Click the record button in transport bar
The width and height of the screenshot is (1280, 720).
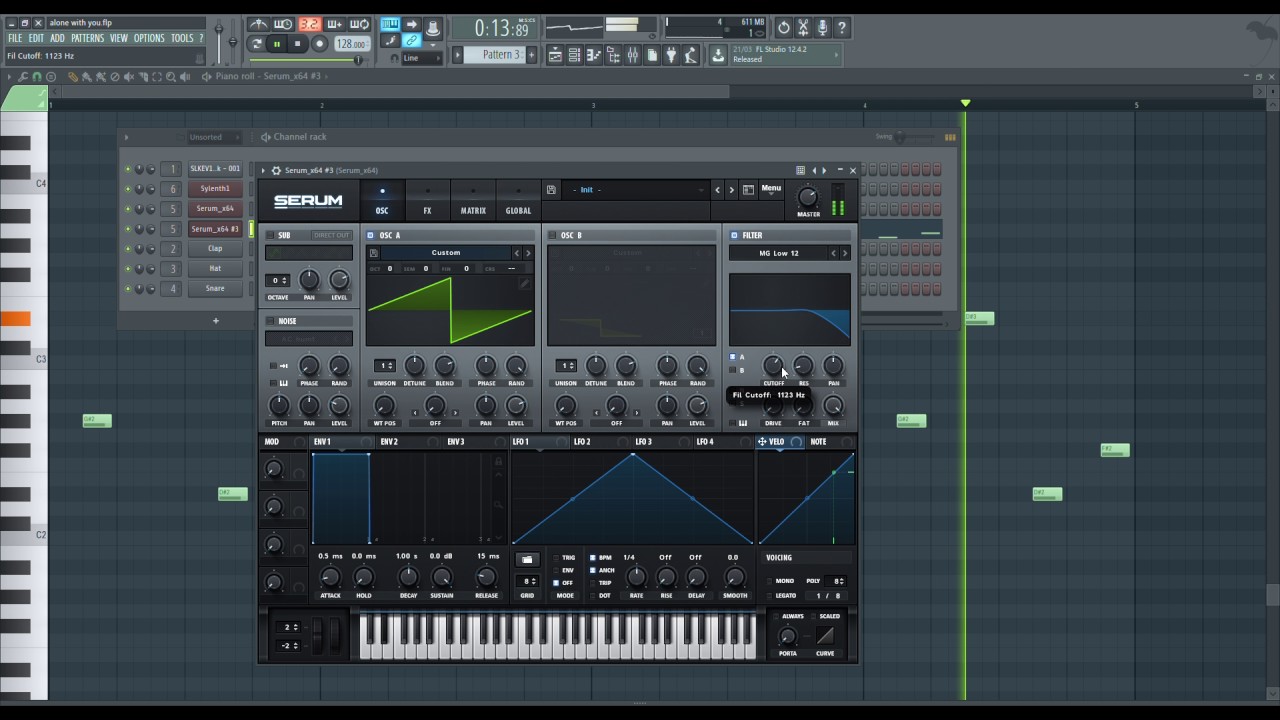[x=319, y=44]
